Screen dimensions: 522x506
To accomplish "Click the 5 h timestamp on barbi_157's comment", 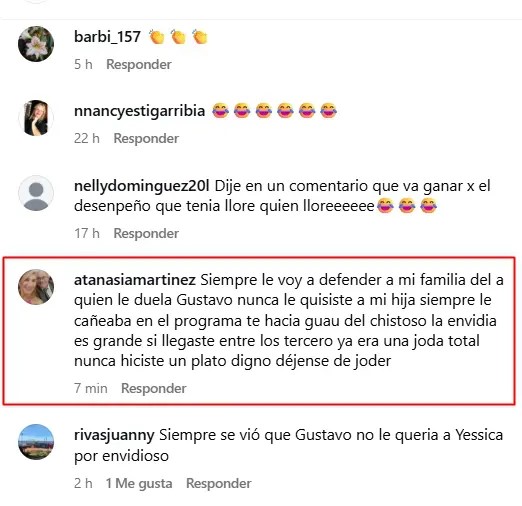I will coord(83,65).
